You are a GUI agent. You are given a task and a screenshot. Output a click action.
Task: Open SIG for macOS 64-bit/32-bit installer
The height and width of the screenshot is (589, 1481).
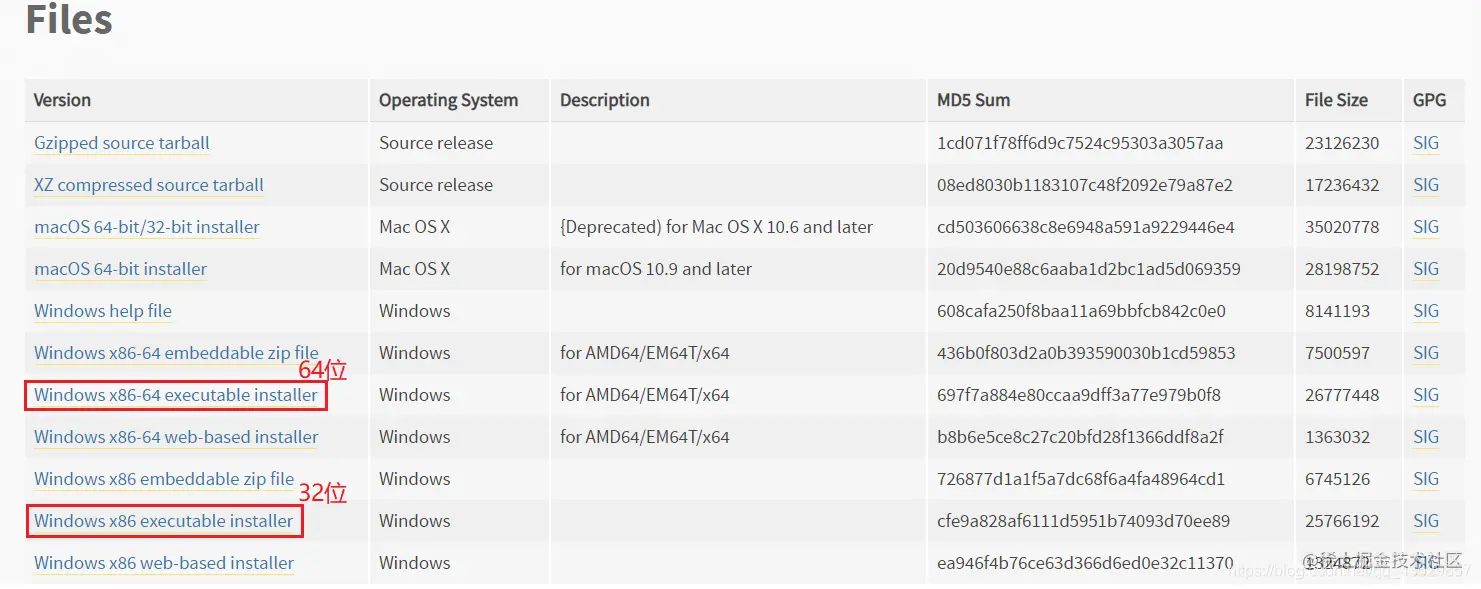click(1426, 227)
